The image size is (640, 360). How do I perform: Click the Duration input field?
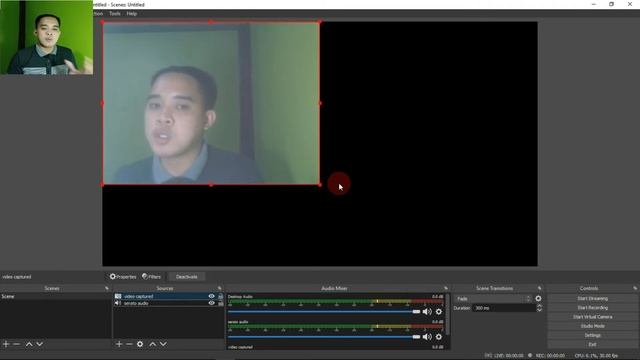point(504,308)
